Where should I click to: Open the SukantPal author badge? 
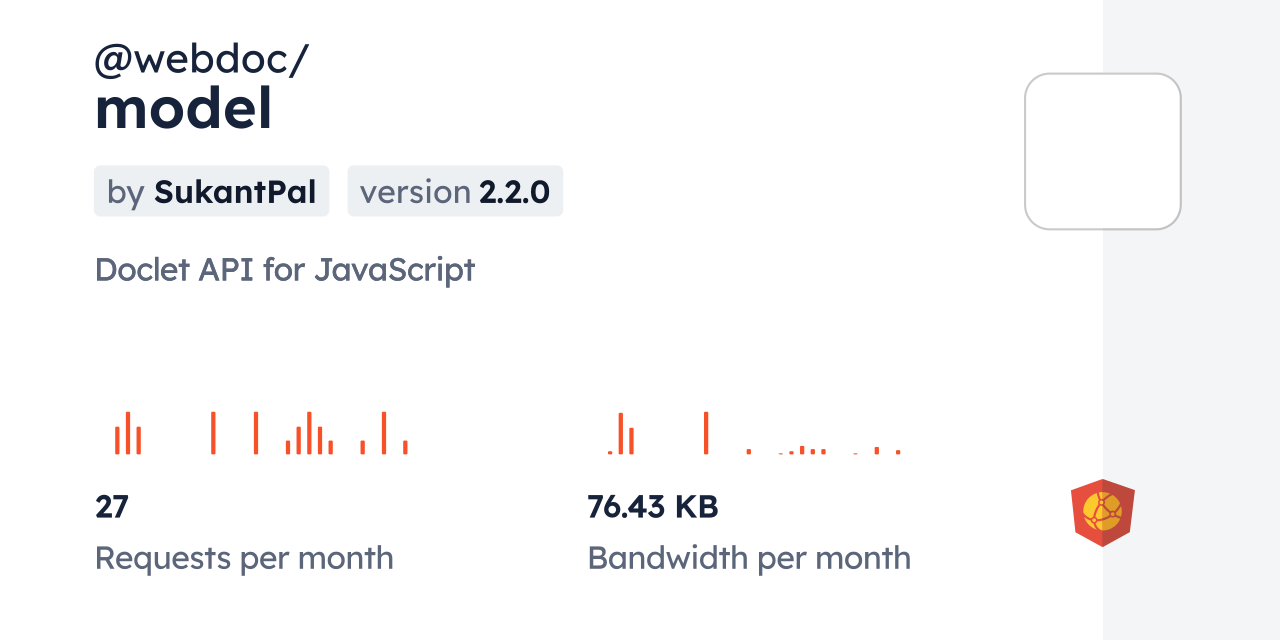click(211, 191)
